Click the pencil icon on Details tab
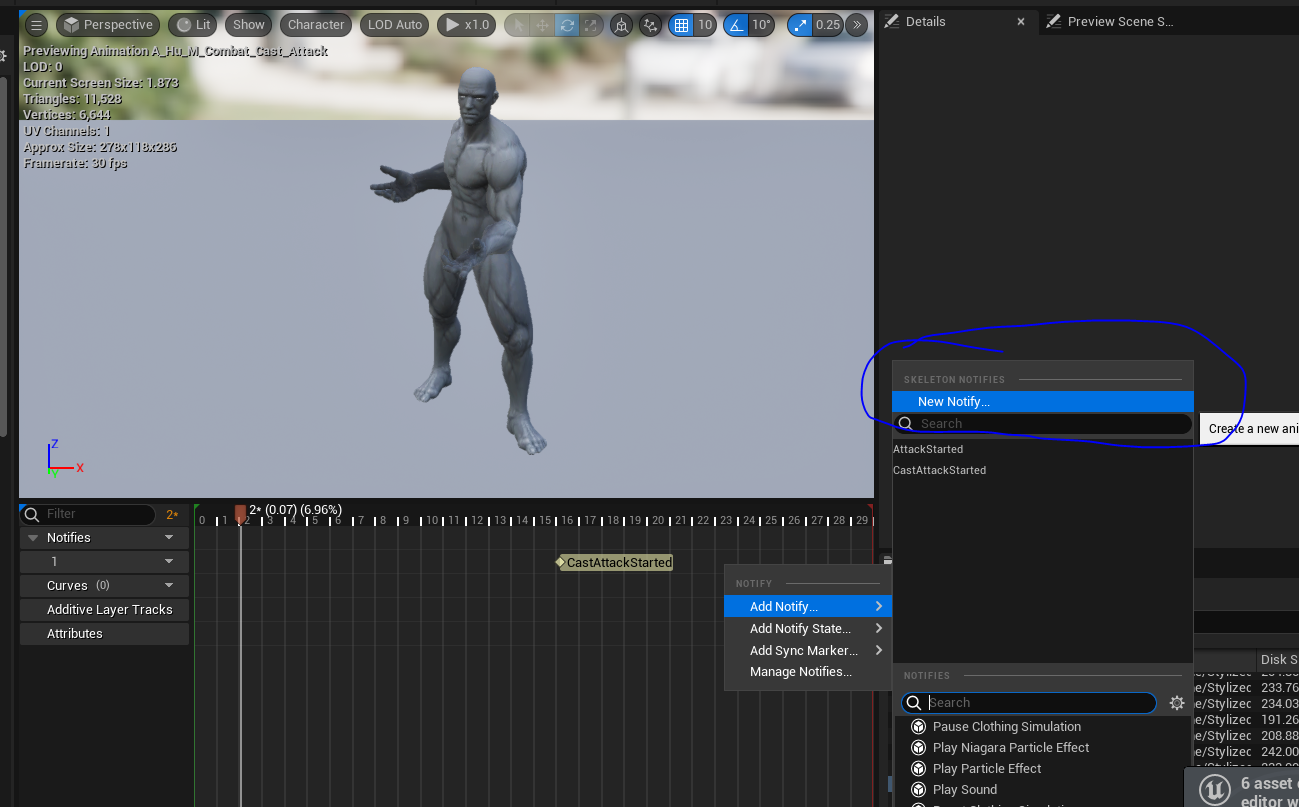Viewport: 1299px width, 807px height. tap(892, 21)
